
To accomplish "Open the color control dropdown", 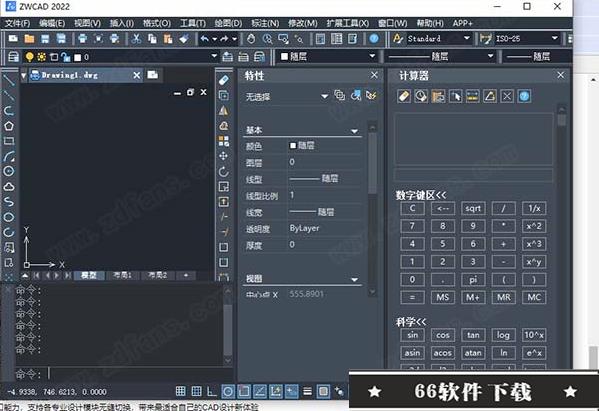I will pyautogui.click(x=372, y=57).
